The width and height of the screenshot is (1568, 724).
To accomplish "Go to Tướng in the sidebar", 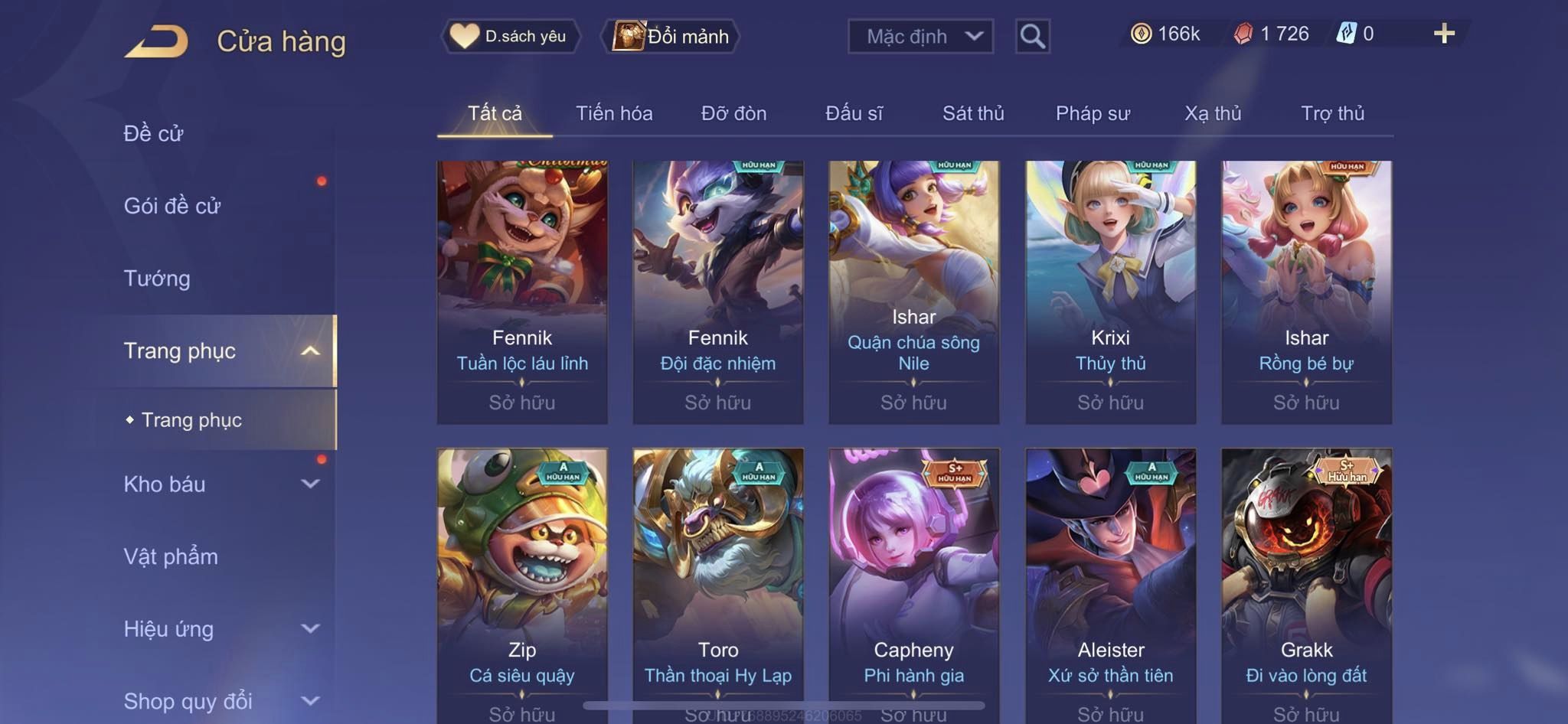I will click(x=157, y=278).
